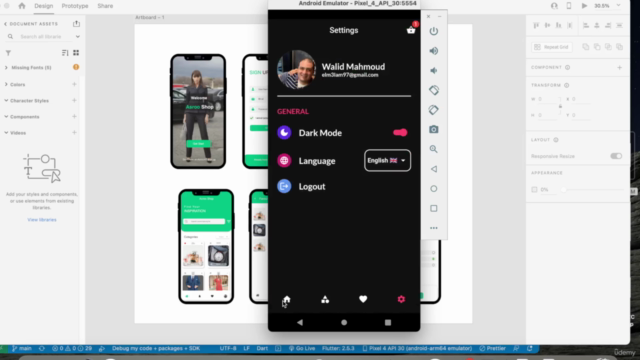
Task: Tap the Android recents square in navigation bar
Action: [x=388, y=322]
